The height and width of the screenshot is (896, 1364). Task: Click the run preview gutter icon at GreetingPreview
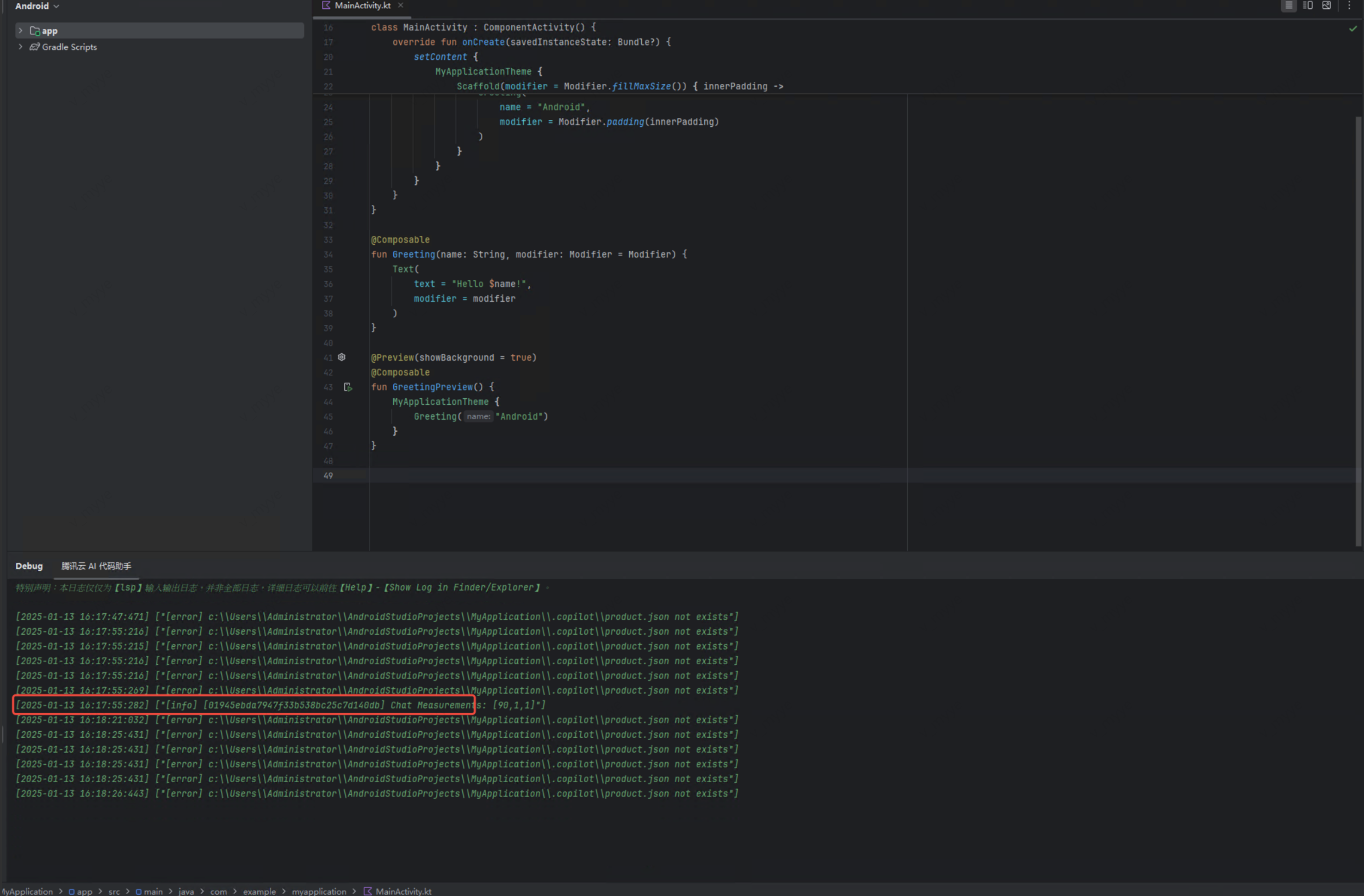347,387
